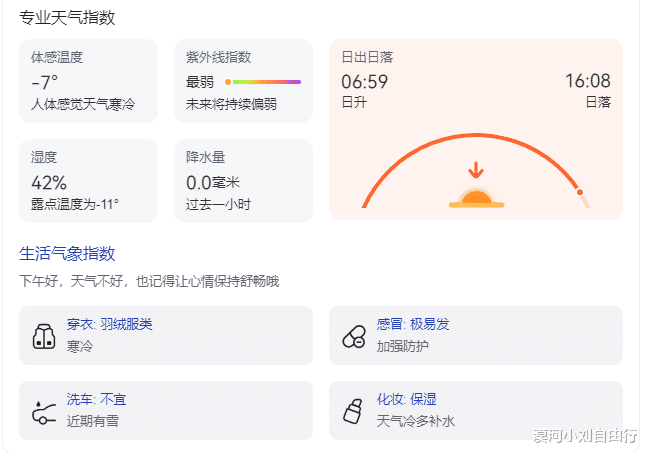645x453 pixels.
Task: Click the makeup lotion bottle icon
Action: point(352,410)
